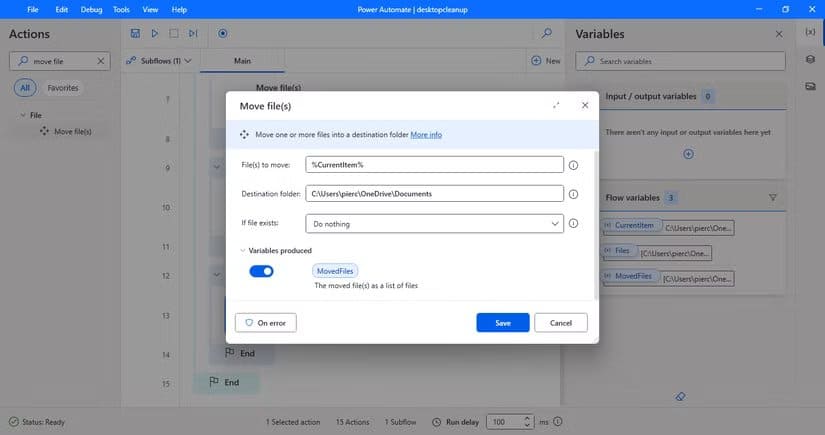Viewport: 825px width, 435px height.
Task: Open the If file exists dropdown
Action: point(434,224)
